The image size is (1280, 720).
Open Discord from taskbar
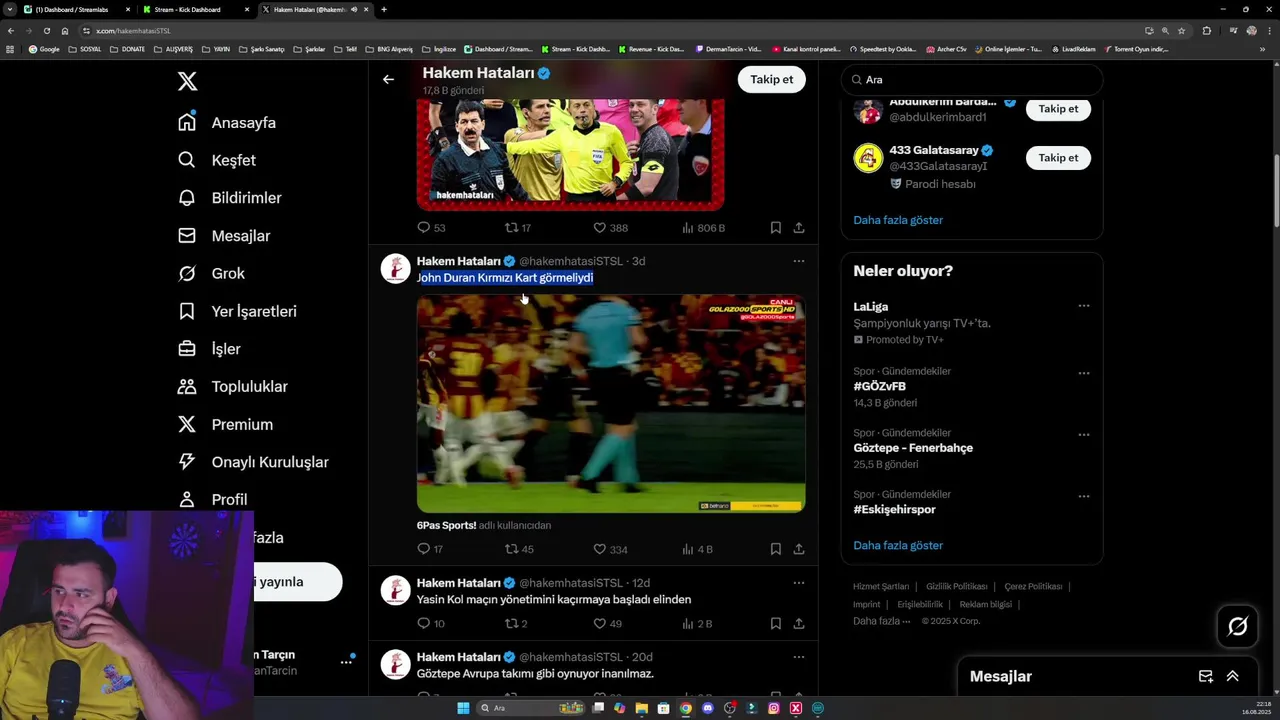(x=708, y=708)
